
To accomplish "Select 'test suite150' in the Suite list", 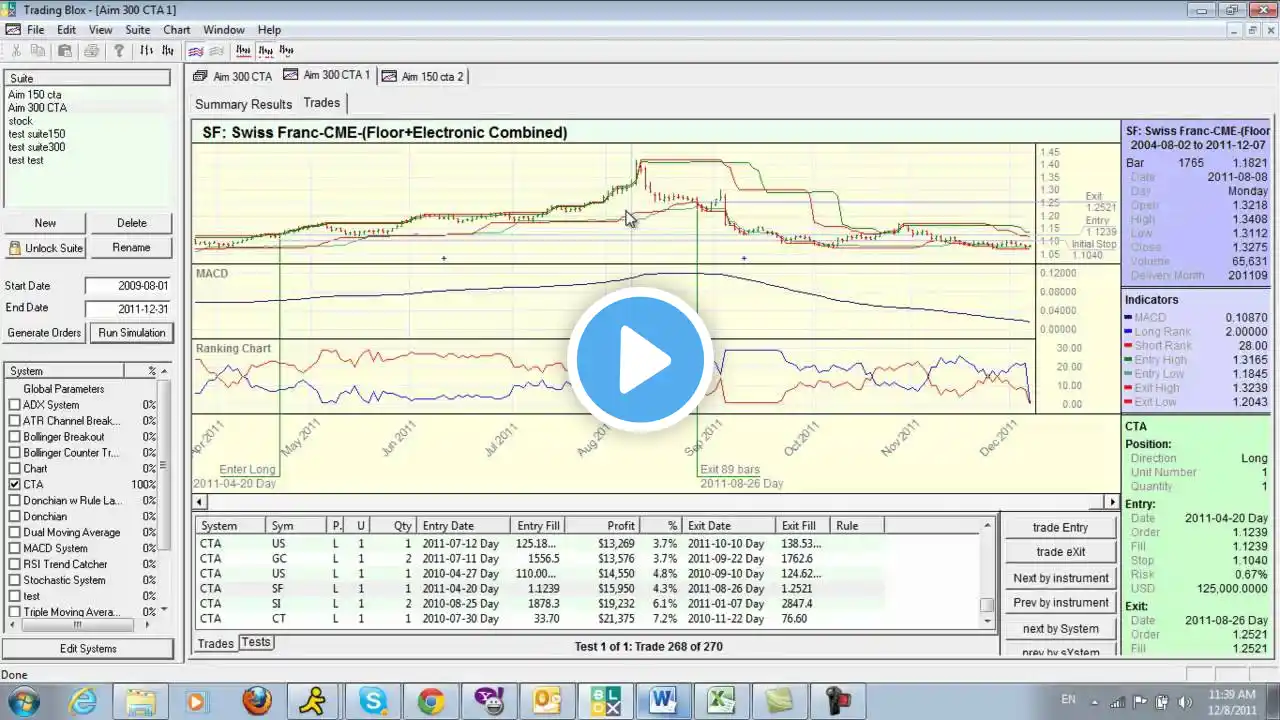I will 37,134.
